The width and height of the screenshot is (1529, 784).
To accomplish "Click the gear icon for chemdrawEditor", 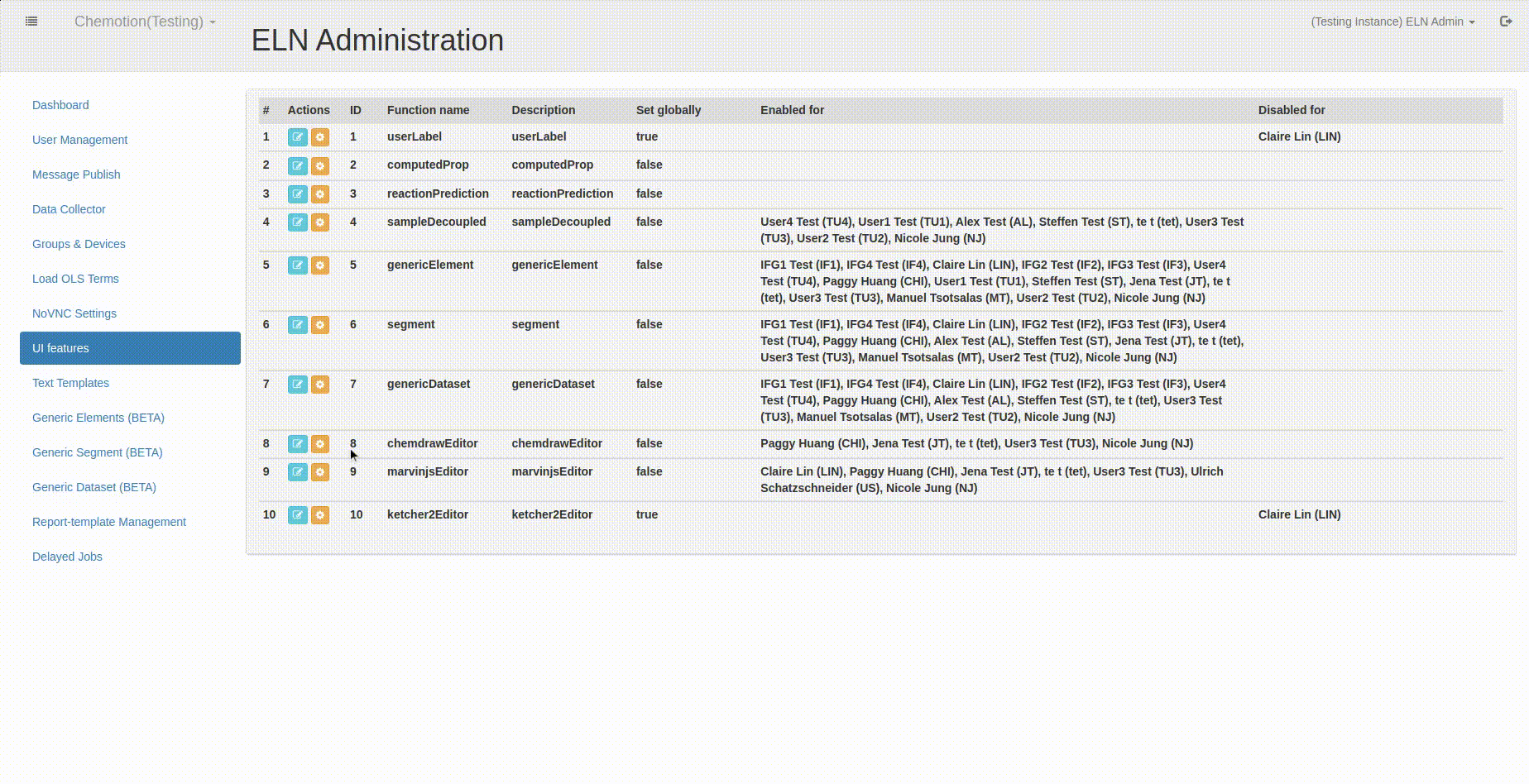I will [x=320, y=444].
